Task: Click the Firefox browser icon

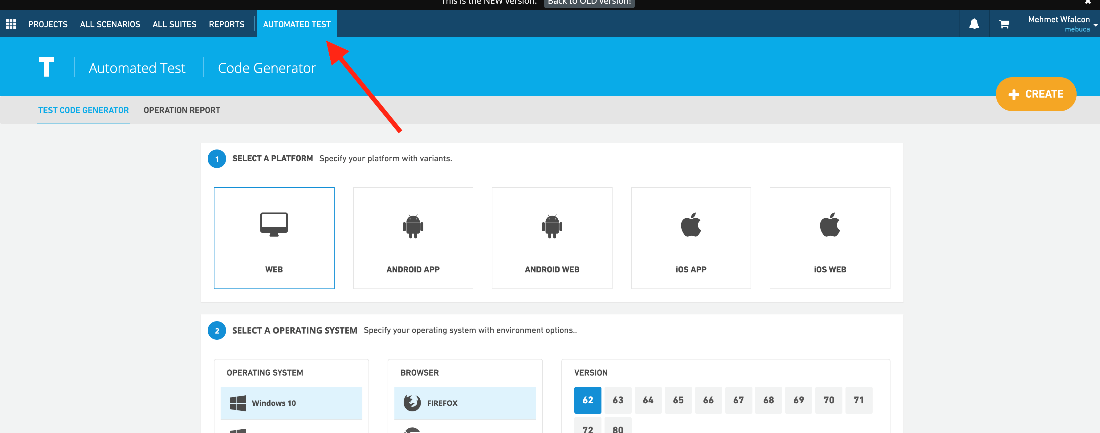Action: [412, 403]
